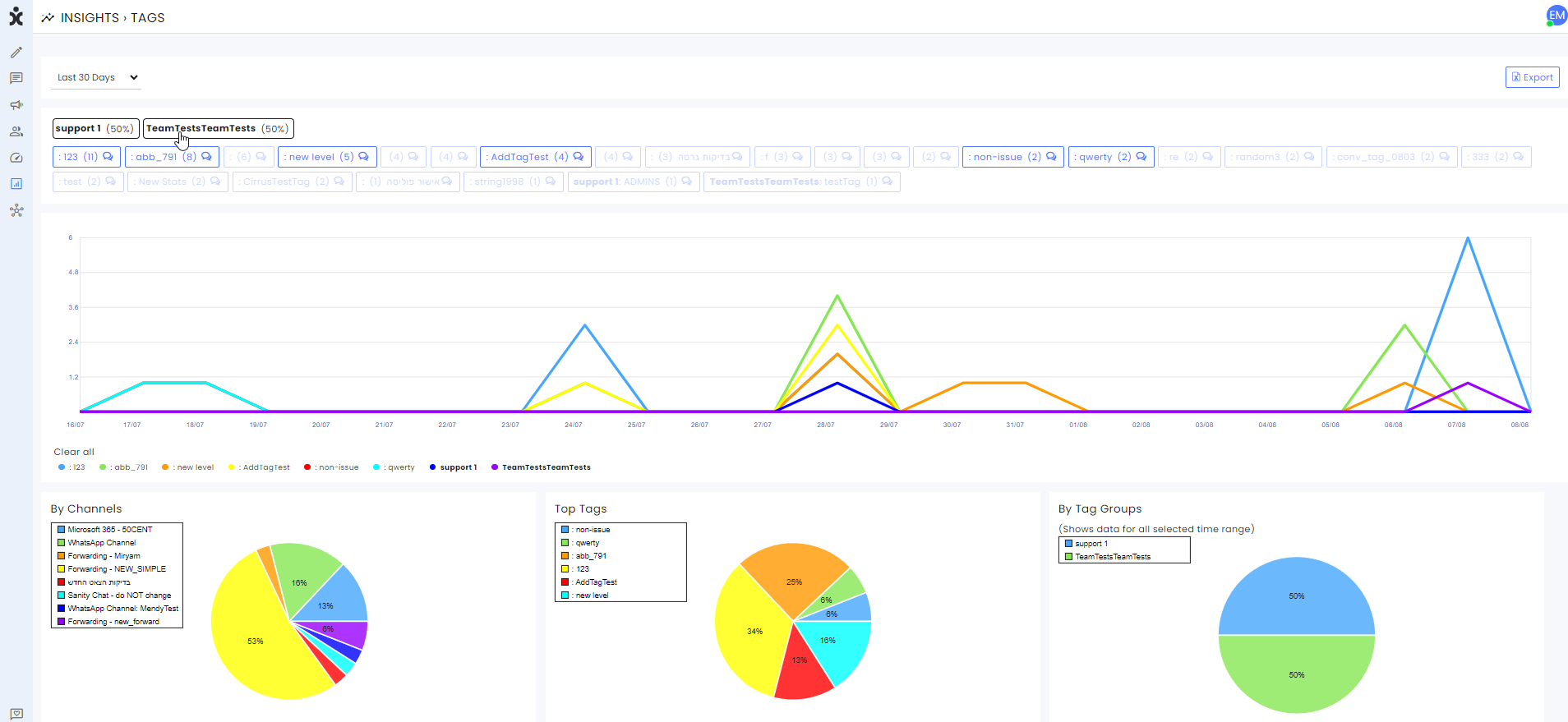The width and height of the screenshot is (1568, 722).
Task: Hide the ': 123' series in chart legend
Action: (x=71, y=467)
